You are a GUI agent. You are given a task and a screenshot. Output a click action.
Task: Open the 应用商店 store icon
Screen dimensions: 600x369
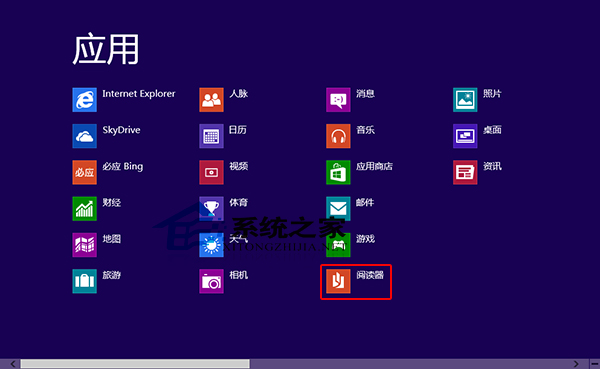pos(338,172)
